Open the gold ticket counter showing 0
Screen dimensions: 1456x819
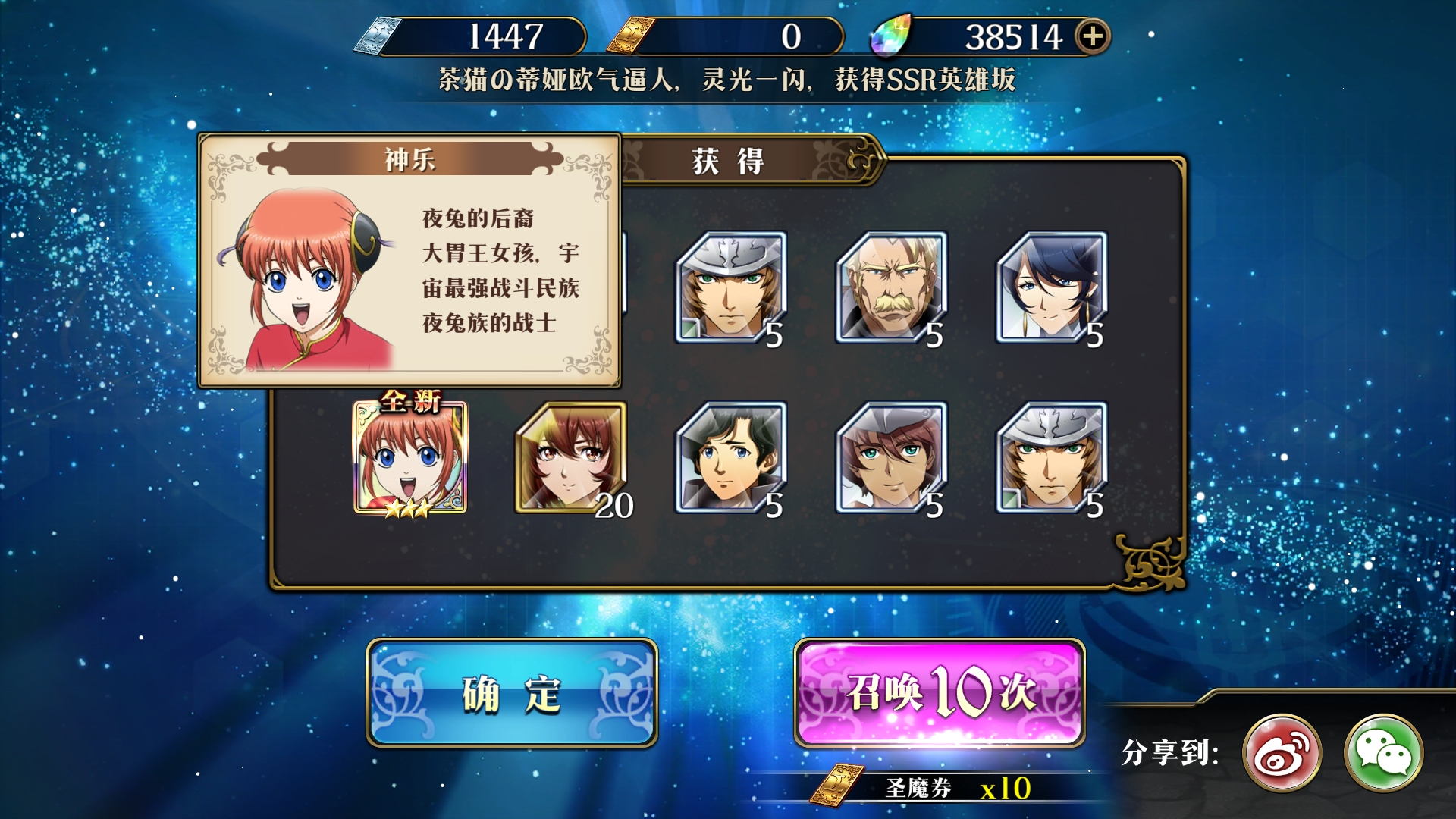[x=725, y=36]
